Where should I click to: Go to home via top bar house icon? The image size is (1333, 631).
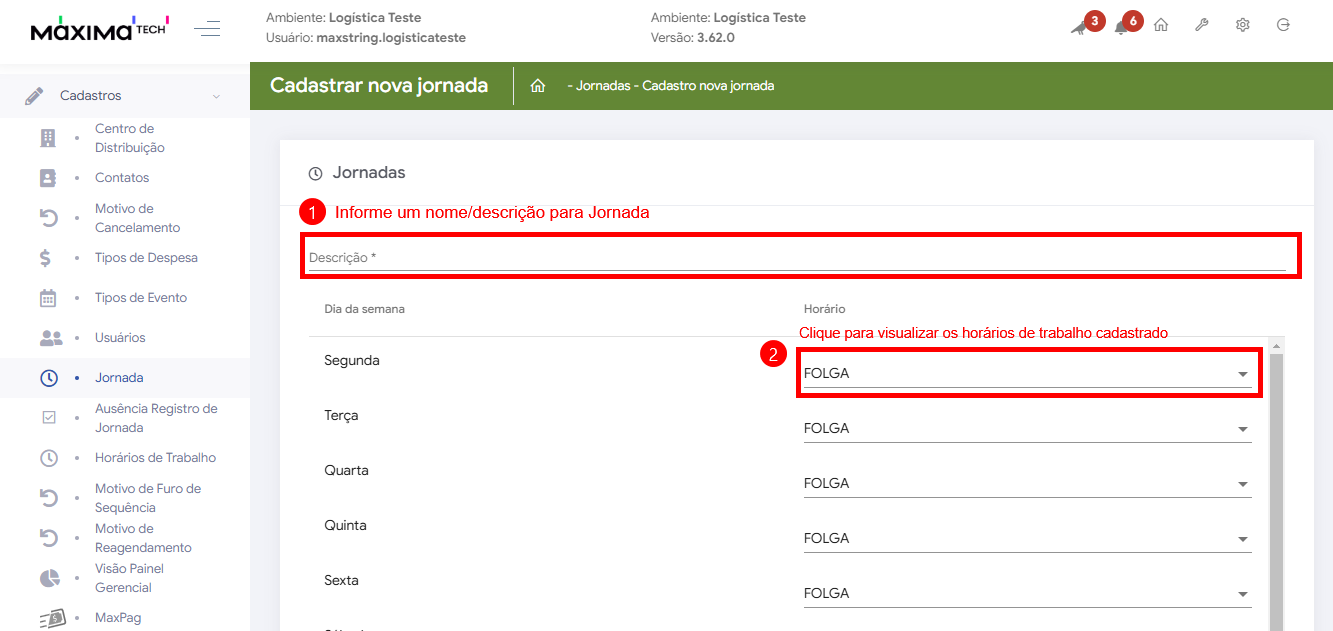tap(1161, 25)
